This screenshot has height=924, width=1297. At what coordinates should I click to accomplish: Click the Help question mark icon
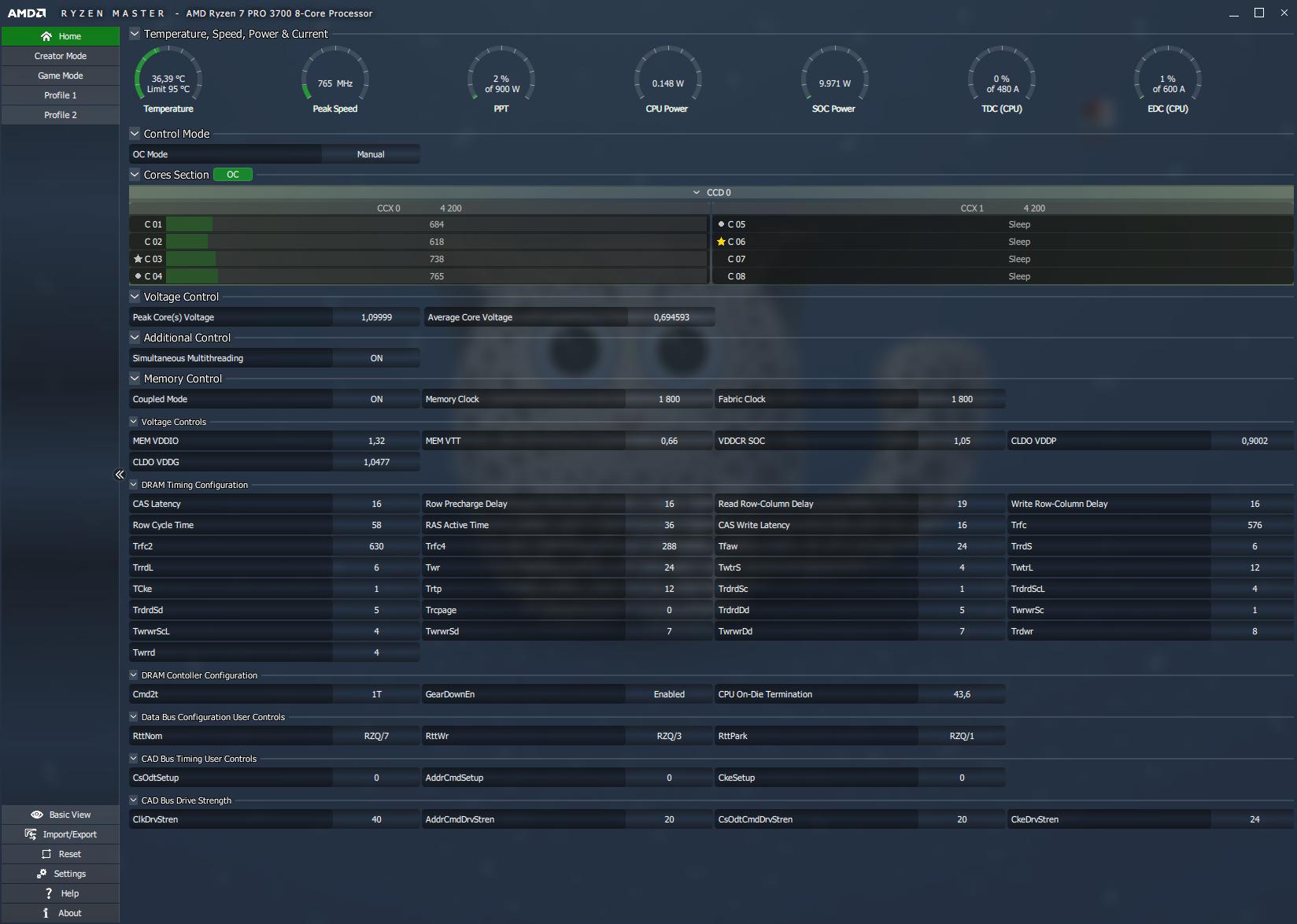coord(49,893)
